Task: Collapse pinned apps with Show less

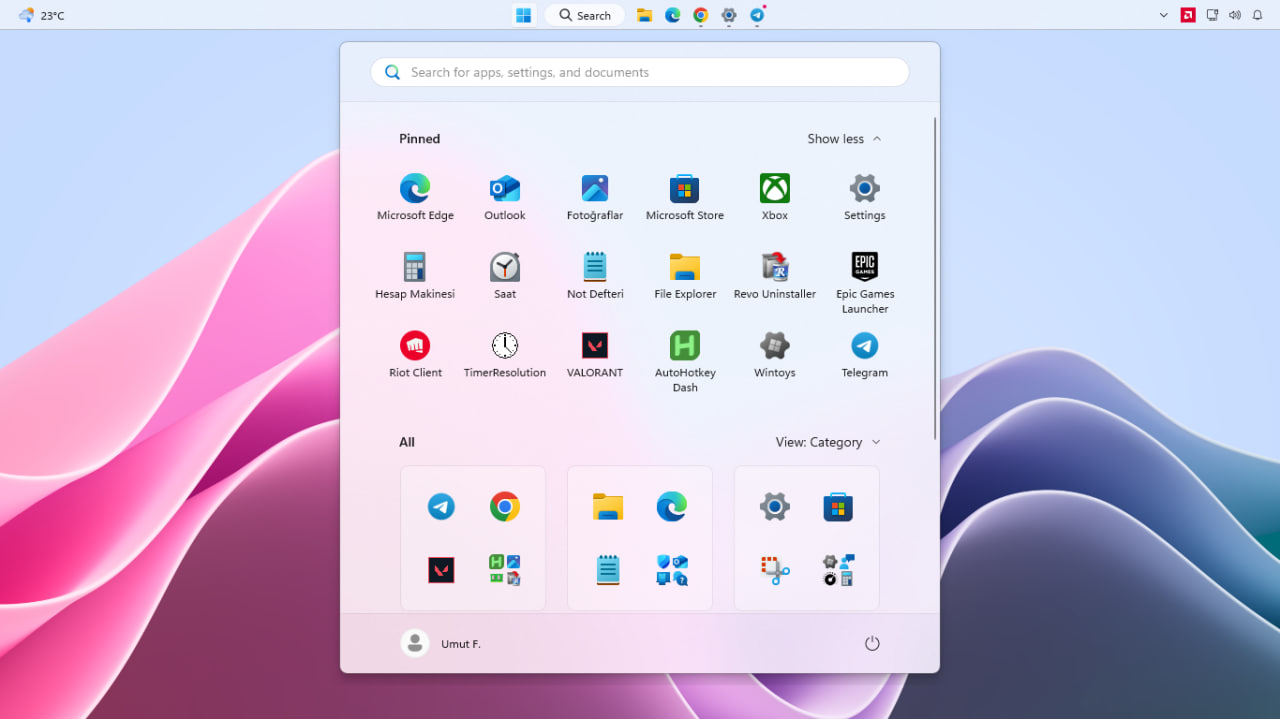Action: pos(845,139)
